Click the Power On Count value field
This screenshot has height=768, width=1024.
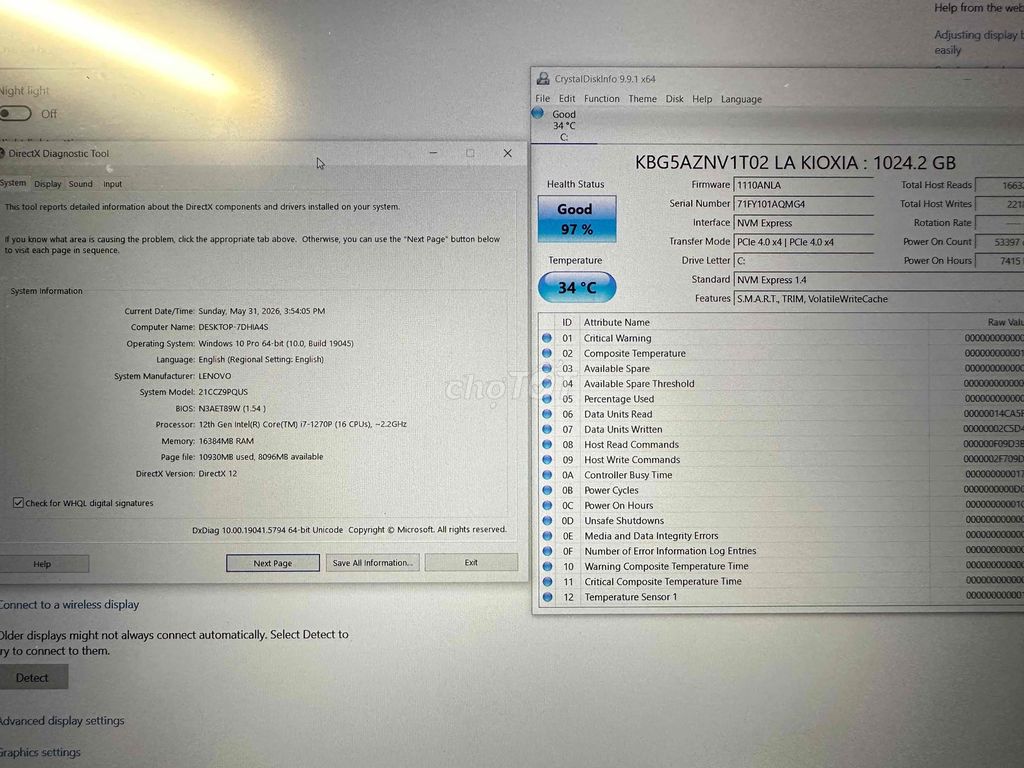point(1000,242)
